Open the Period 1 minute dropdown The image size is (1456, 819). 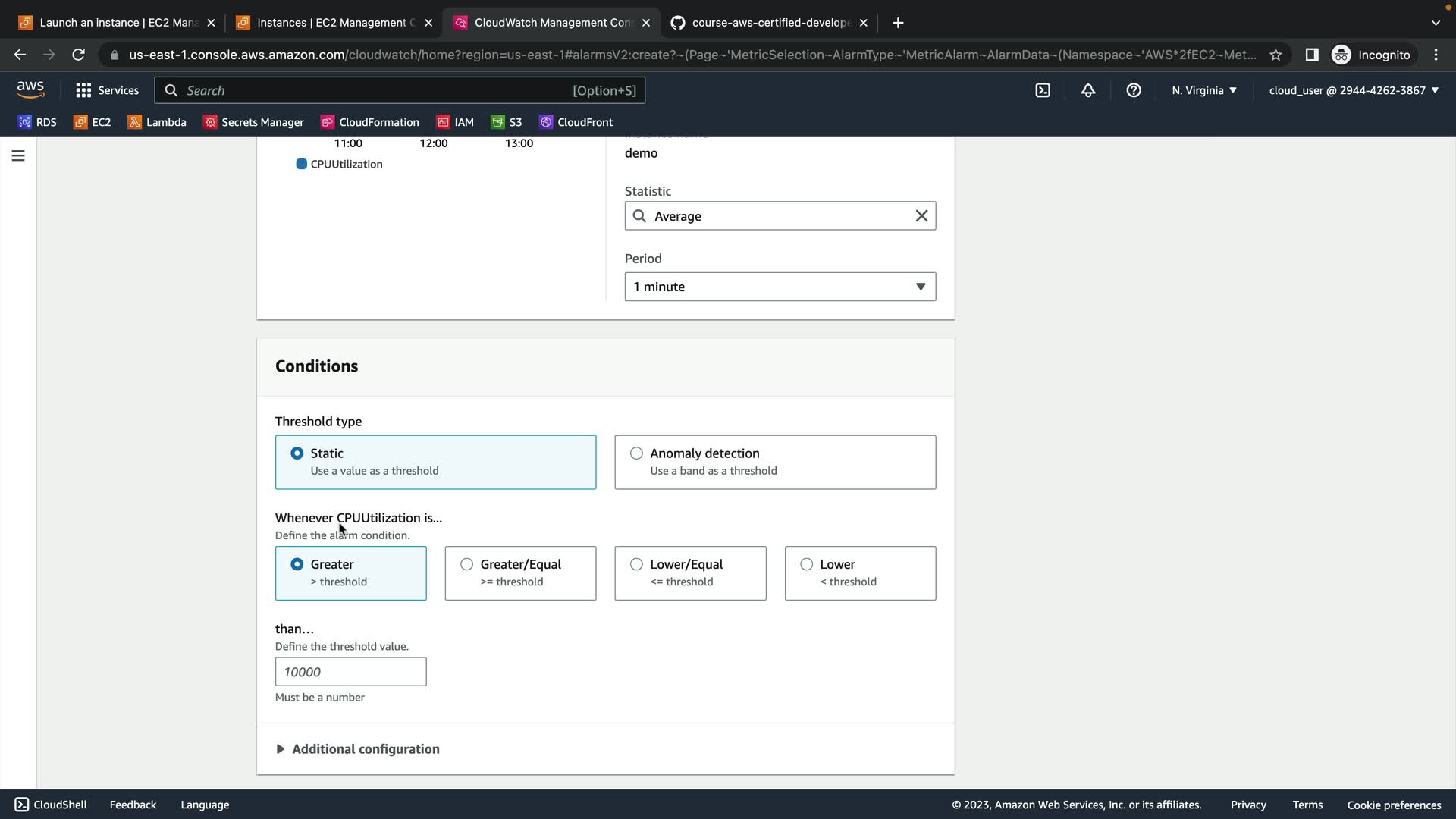click(780, 287)
